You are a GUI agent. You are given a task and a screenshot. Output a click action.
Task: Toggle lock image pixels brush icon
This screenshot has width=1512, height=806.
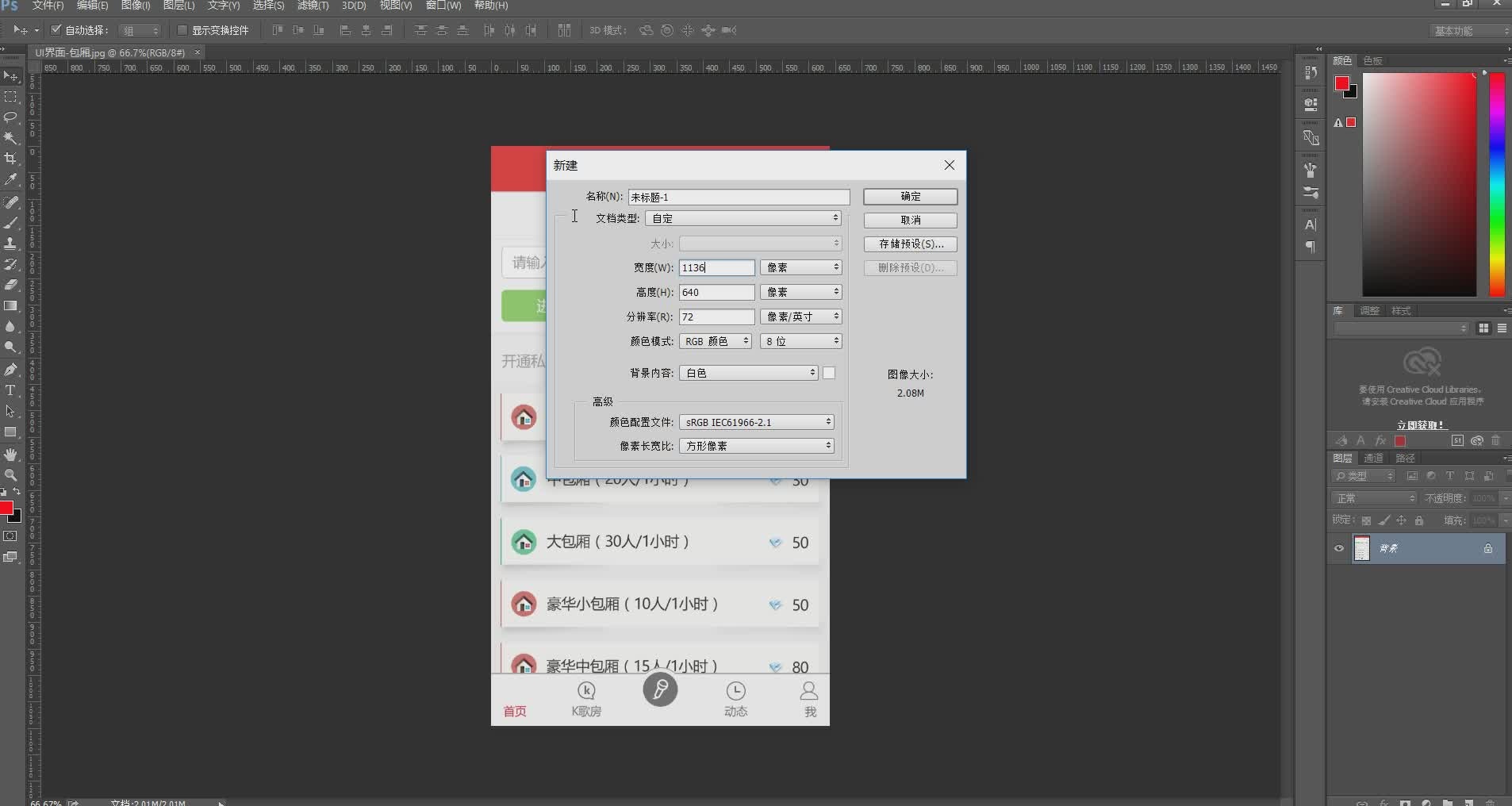1384,520
